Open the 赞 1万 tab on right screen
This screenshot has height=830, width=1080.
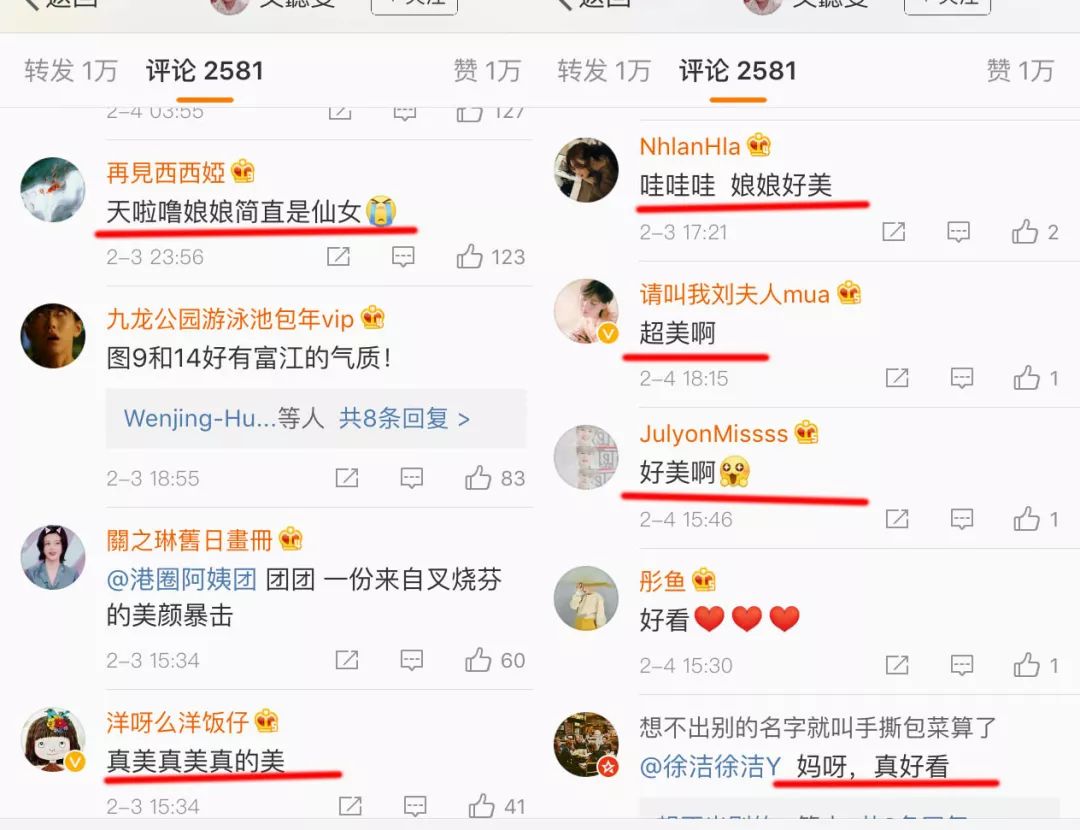1020,71
